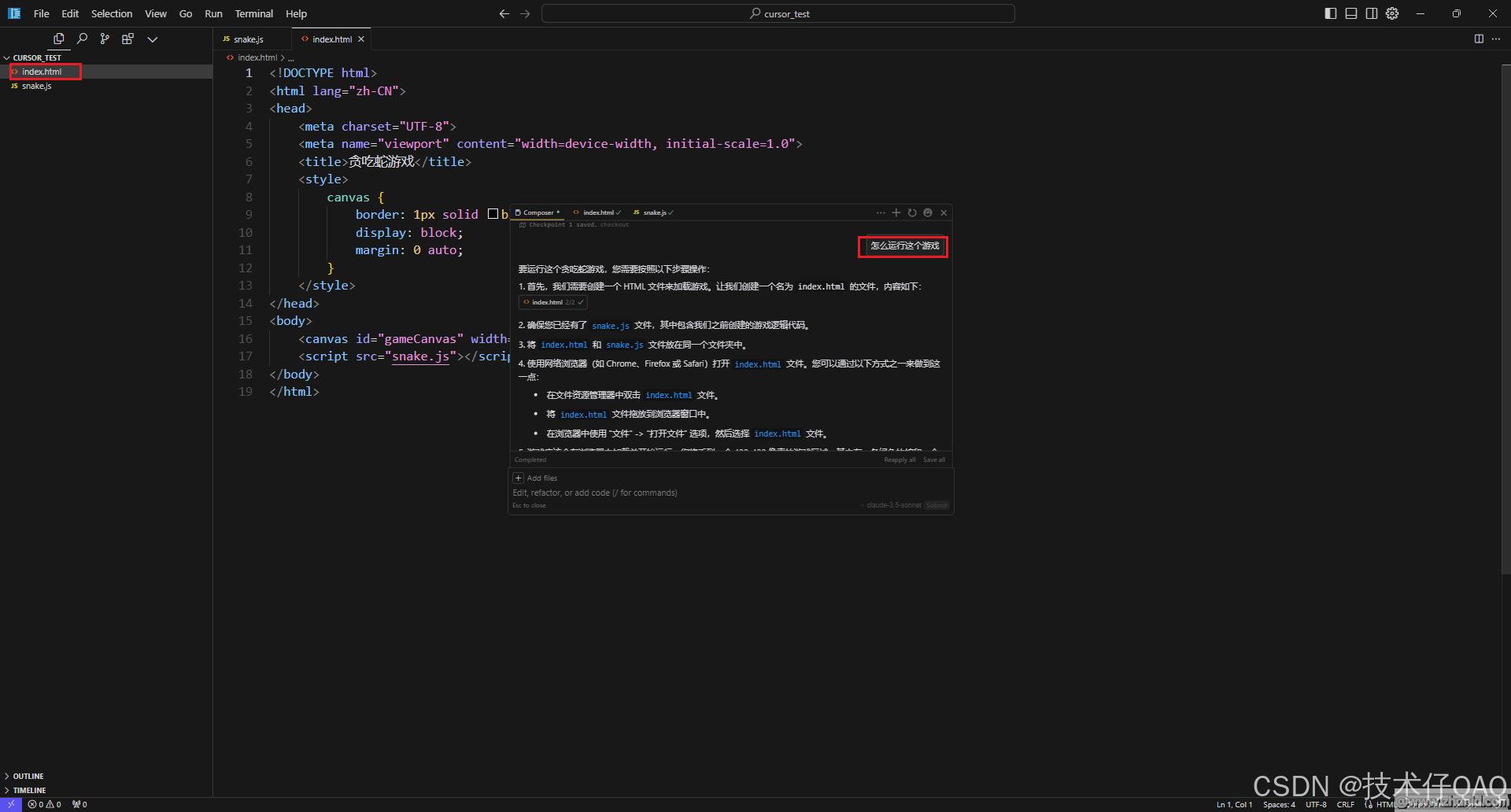This screenshot has width=1511, height=812.
Task: Toggle the primary sidebar visibility
Action: click(1330, 13)
